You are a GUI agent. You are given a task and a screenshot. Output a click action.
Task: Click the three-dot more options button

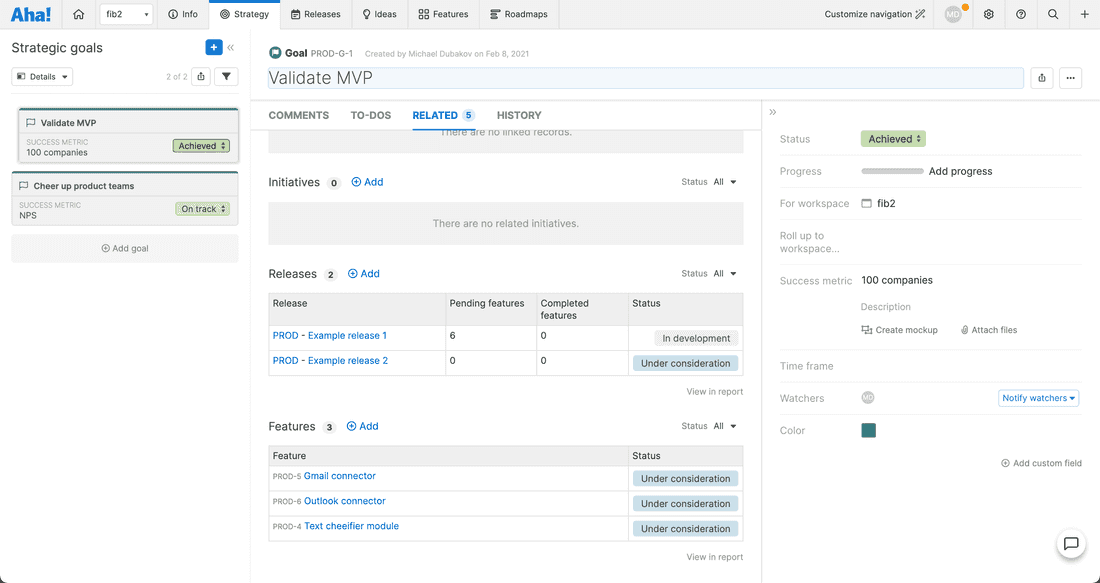(x=1070, y=78)
